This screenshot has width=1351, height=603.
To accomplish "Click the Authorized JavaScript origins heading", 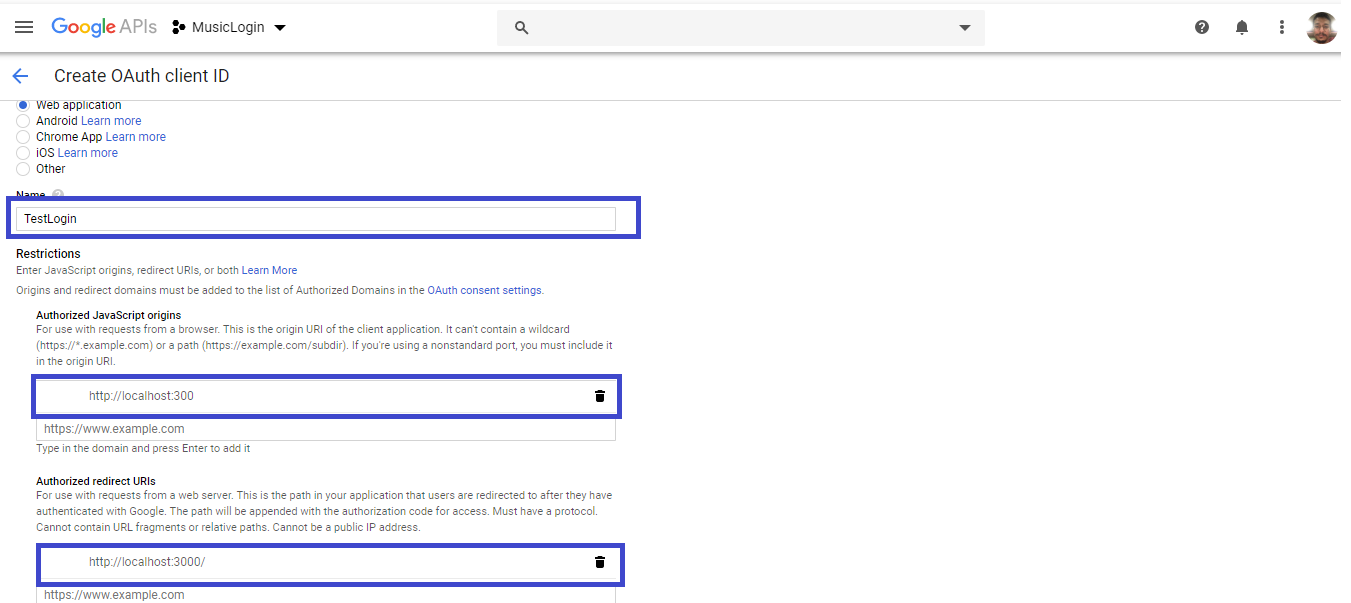I will (x=109, y=315).
